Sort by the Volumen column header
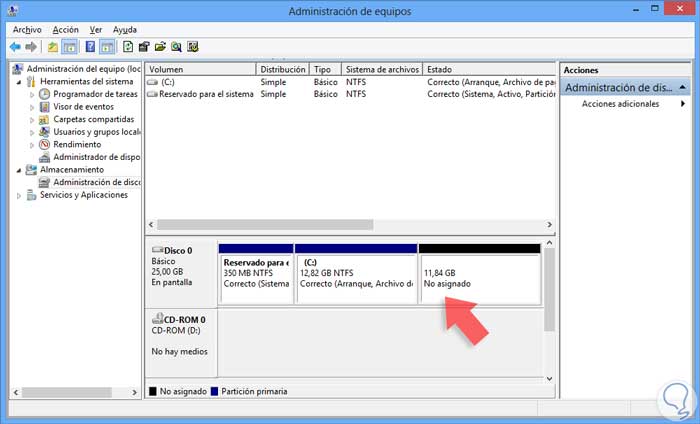The height and width of the screenshot is (424, 700). click(x=200, y=69)
